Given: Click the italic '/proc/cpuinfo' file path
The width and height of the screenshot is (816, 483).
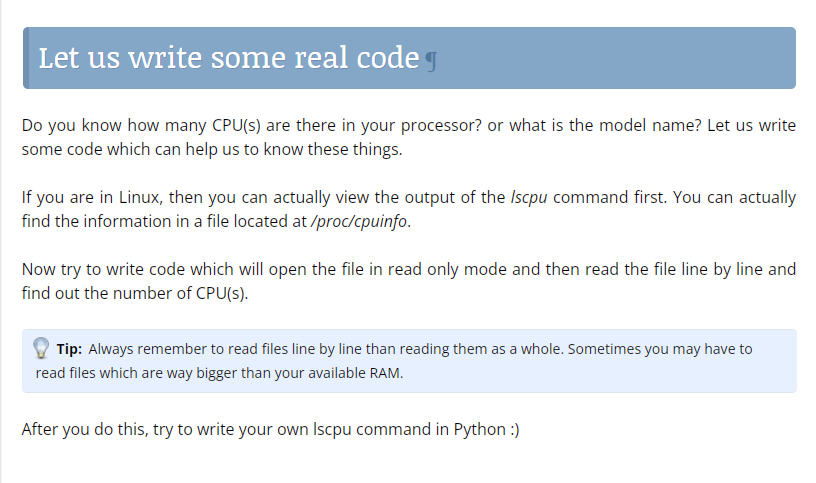Looking at the screenshot, I should tap(359, 221).
